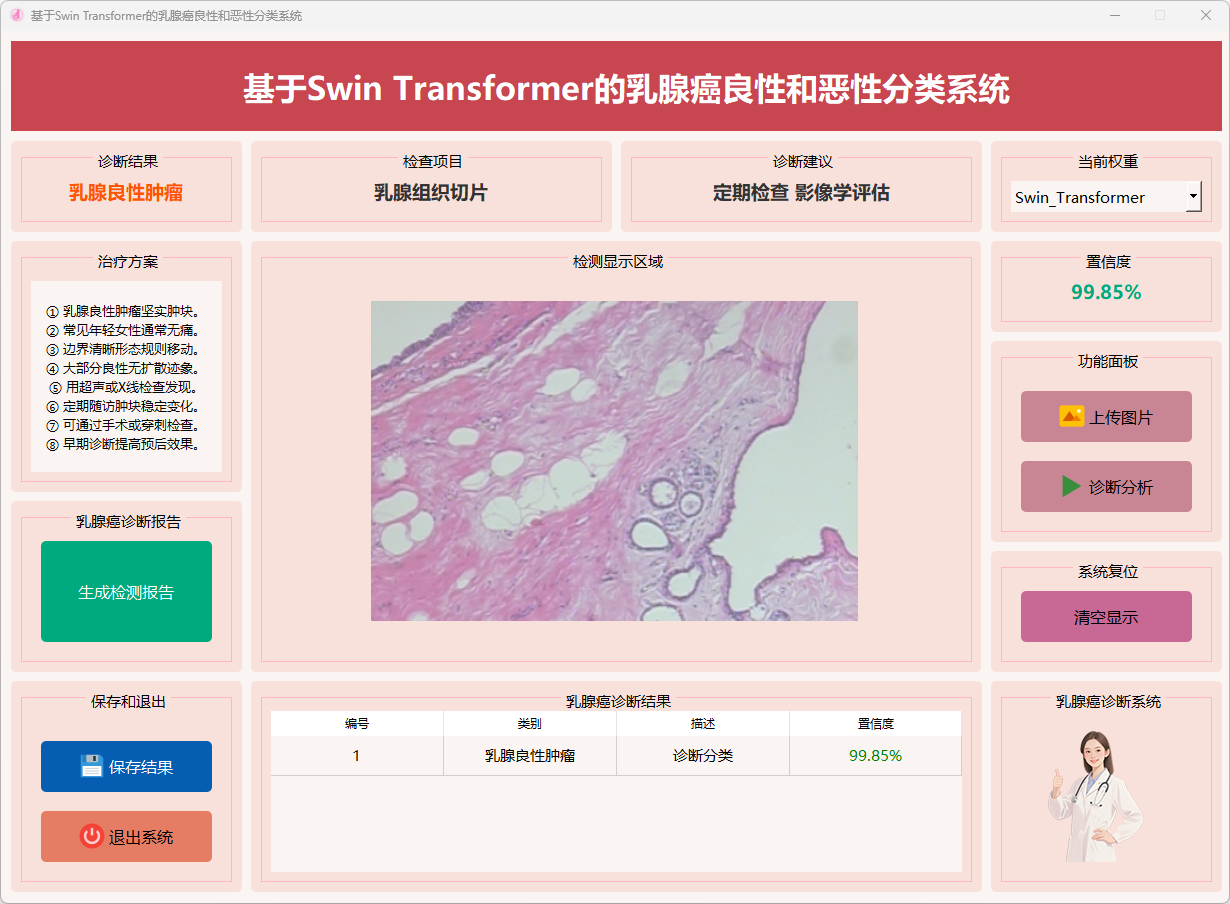
Task: Click the 99.85% cell in results table
Action: pos(875,756)
